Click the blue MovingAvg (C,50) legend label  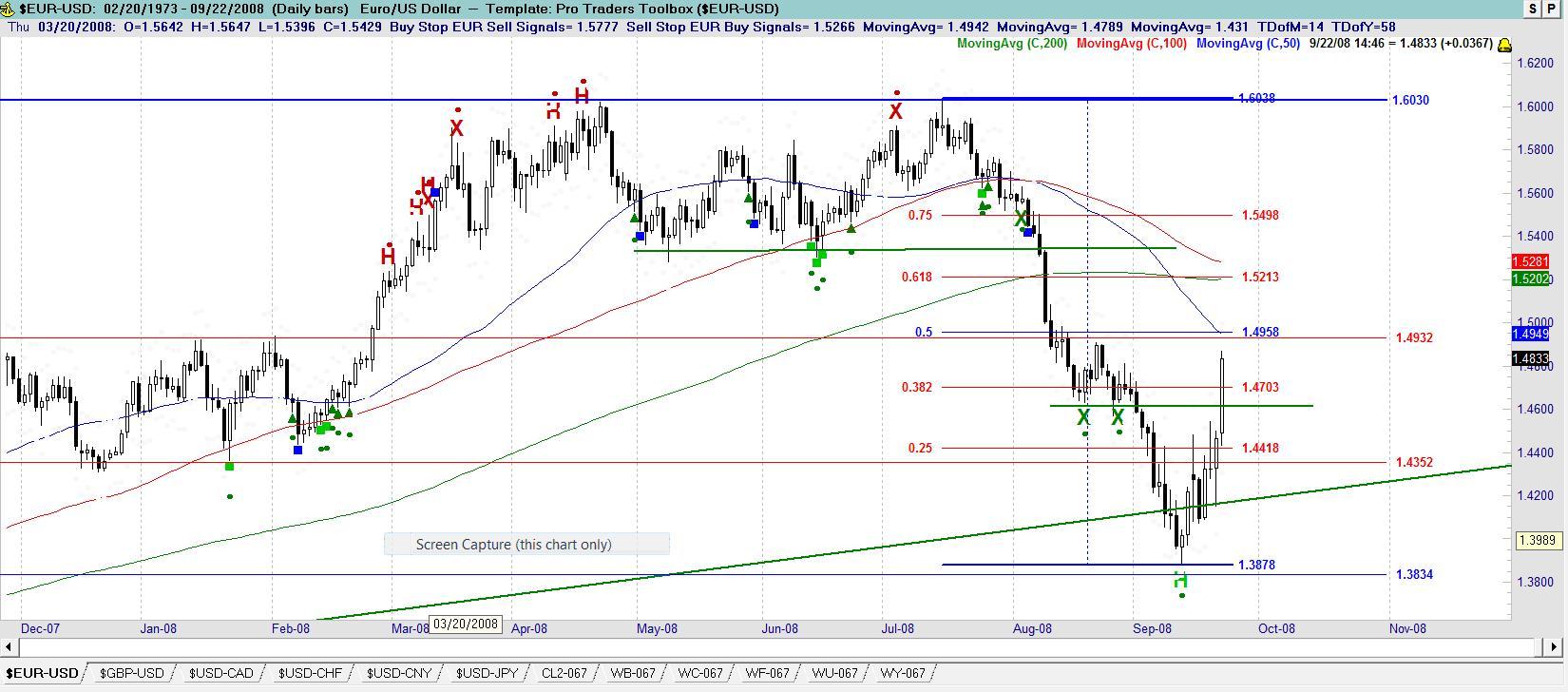click(1248, 44)
